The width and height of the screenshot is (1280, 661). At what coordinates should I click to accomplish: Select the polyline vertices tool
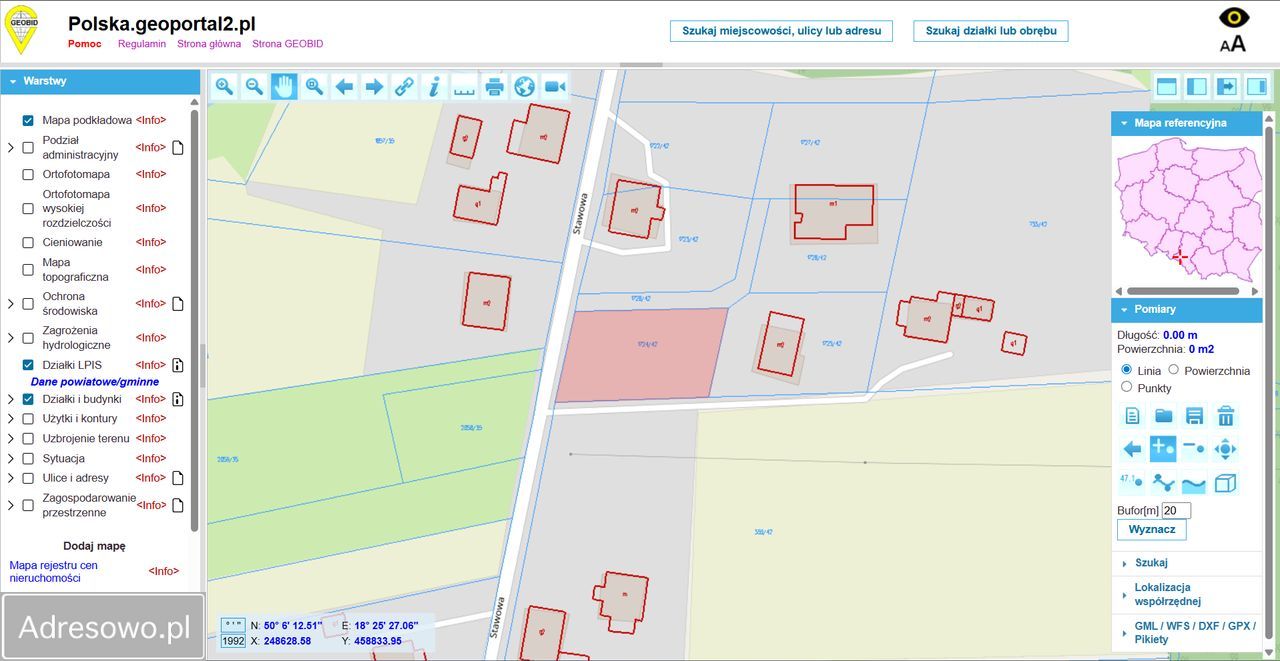click(1163, 483)
